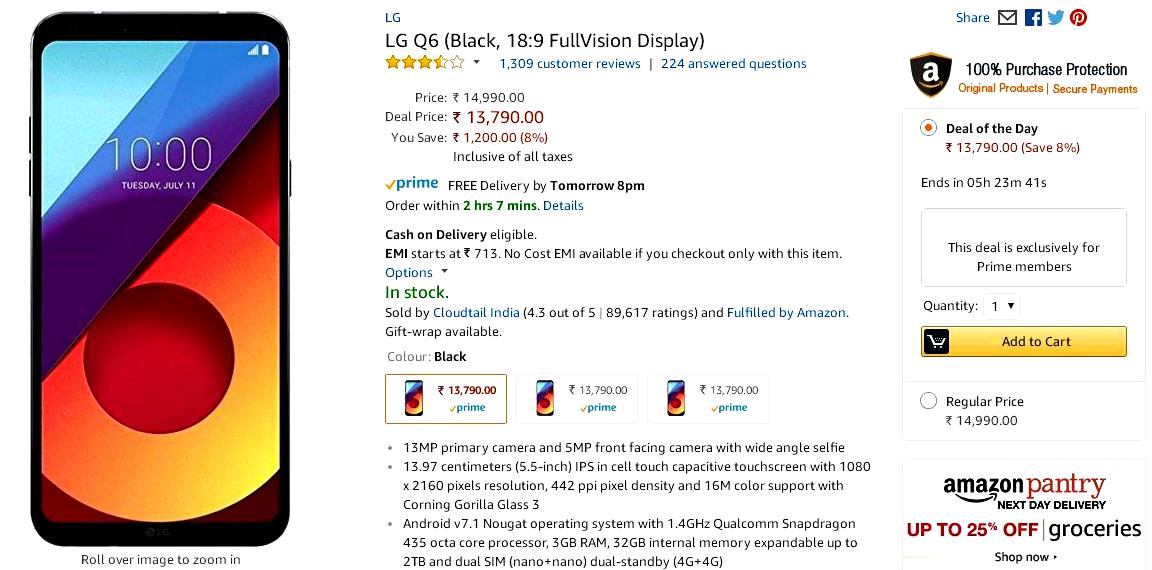Click the LG Q6 product image
Image resolution: width=1152 pixels, height=570 pixels.
point(160,279)
